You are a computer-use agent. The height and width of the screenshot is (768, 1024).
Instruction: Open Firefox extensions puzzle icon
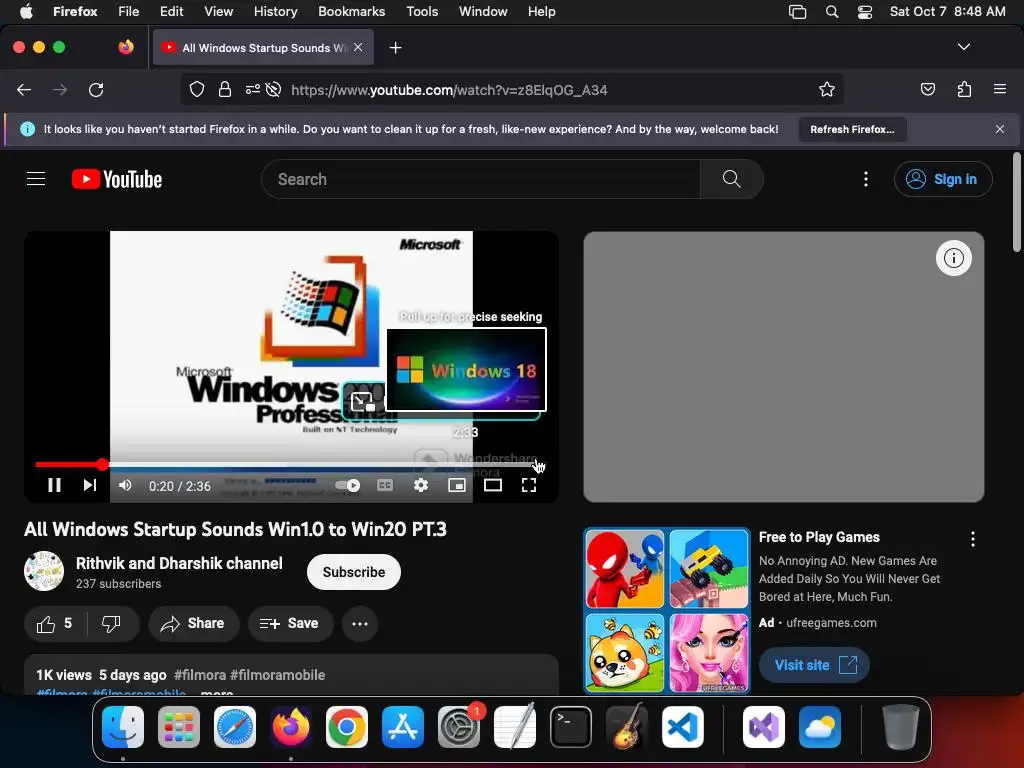[x=964, y=89]
